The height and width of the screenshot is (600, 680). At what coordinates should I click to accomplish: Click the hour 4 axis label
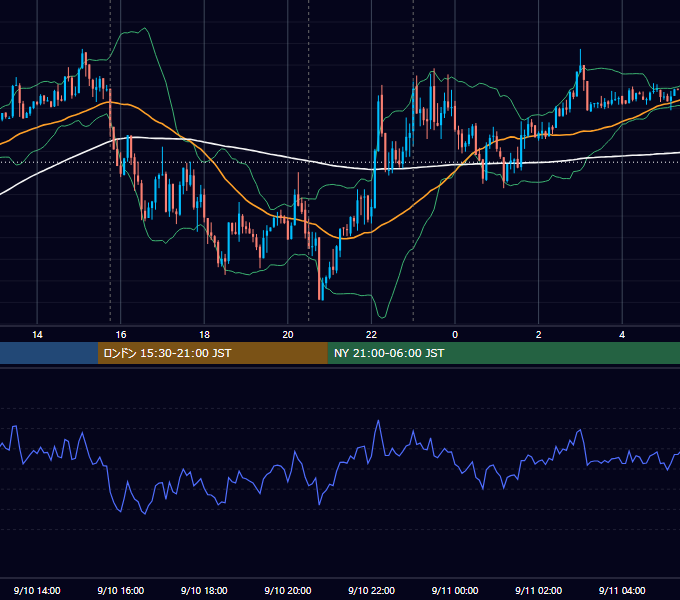[x=622, y=335]
